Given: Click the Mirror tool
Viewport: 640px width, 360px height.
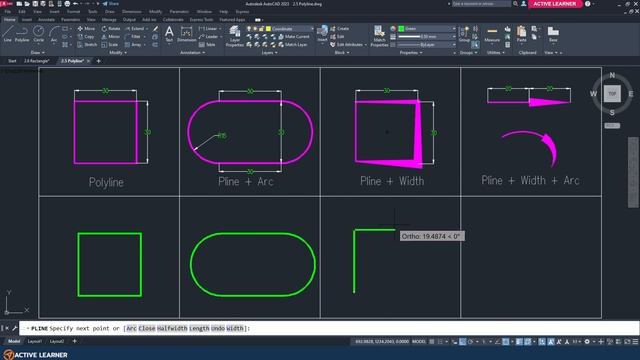Looking at the screenshot, I should pyautogui.click(x=111, y=37).
